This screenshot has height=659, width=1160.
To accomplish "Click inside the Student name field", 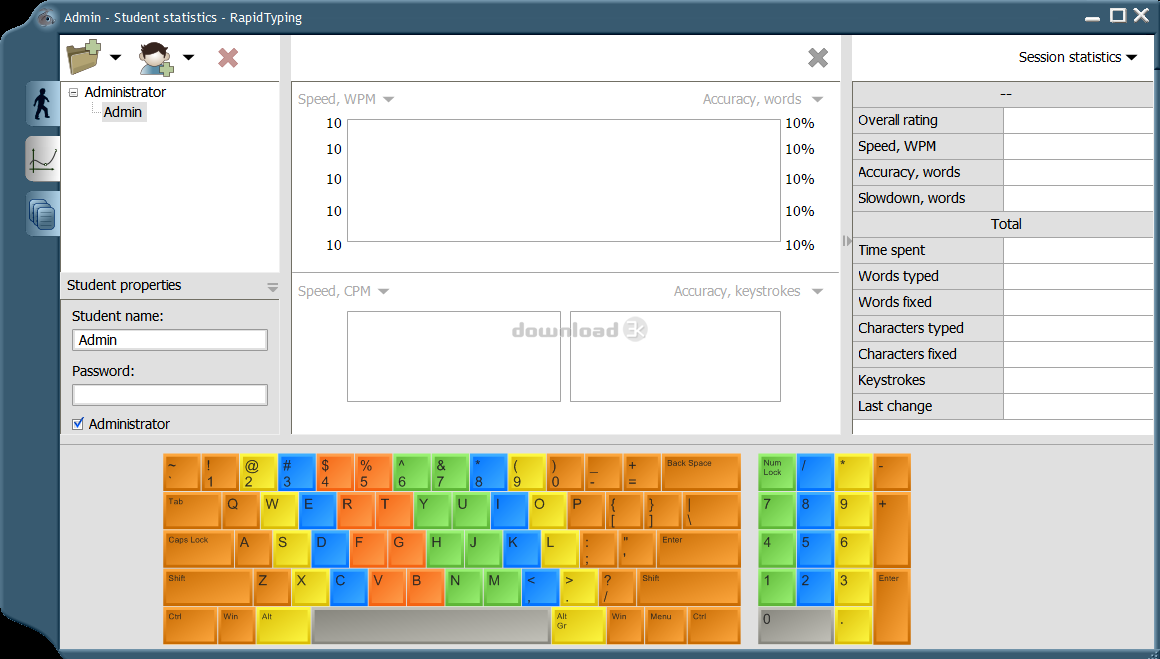I will (169, 339).
